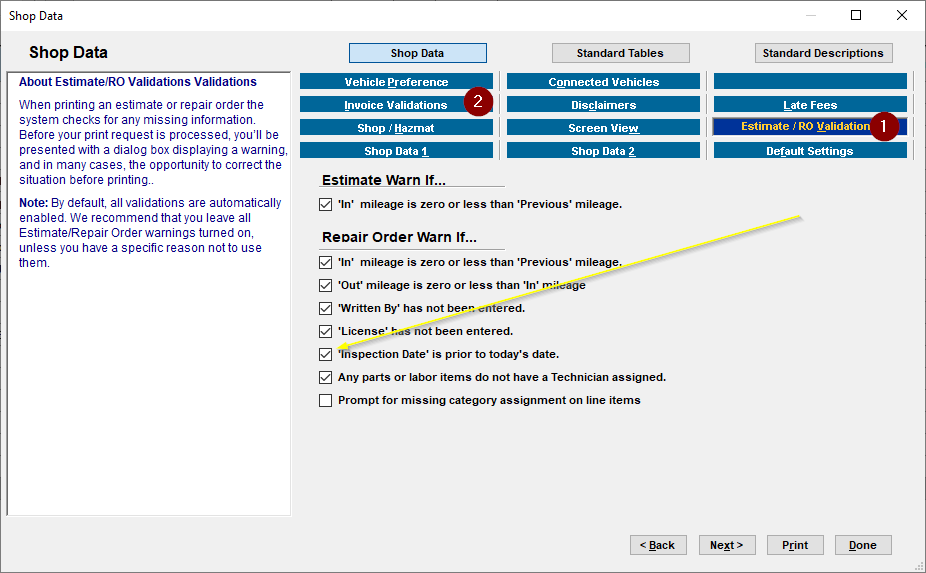Toggle Estimate 'In' mileage warning checkbox
The height and width of the screenshot is (573, 926).
pos(325,204)
